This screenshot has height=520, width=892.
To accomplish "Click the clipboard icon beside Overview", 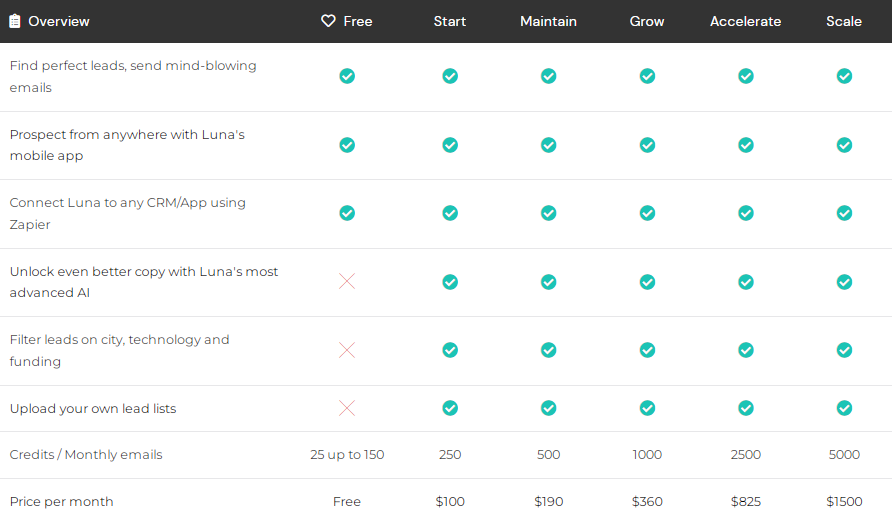I will click(15, 21).
